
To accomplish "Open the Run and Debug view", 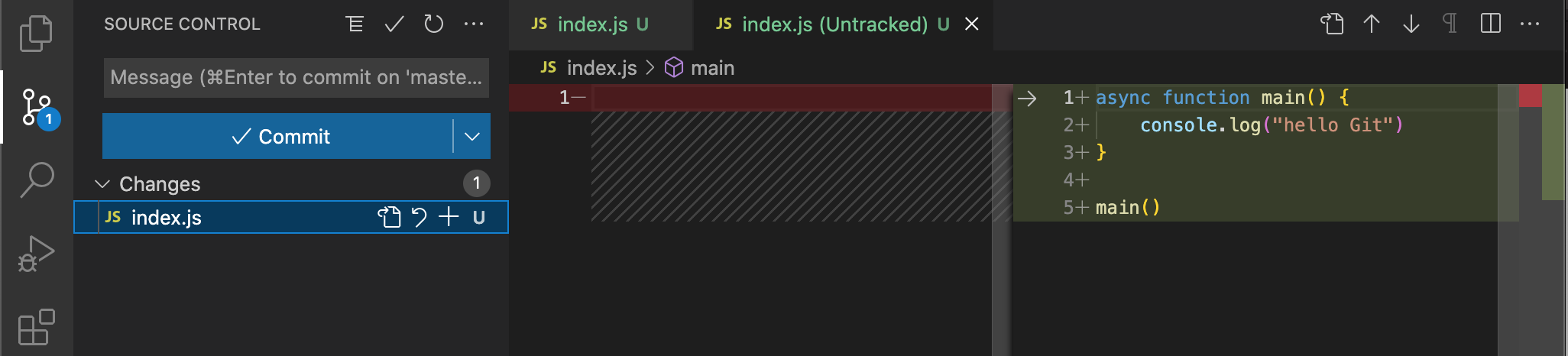I will coord(36,253).
